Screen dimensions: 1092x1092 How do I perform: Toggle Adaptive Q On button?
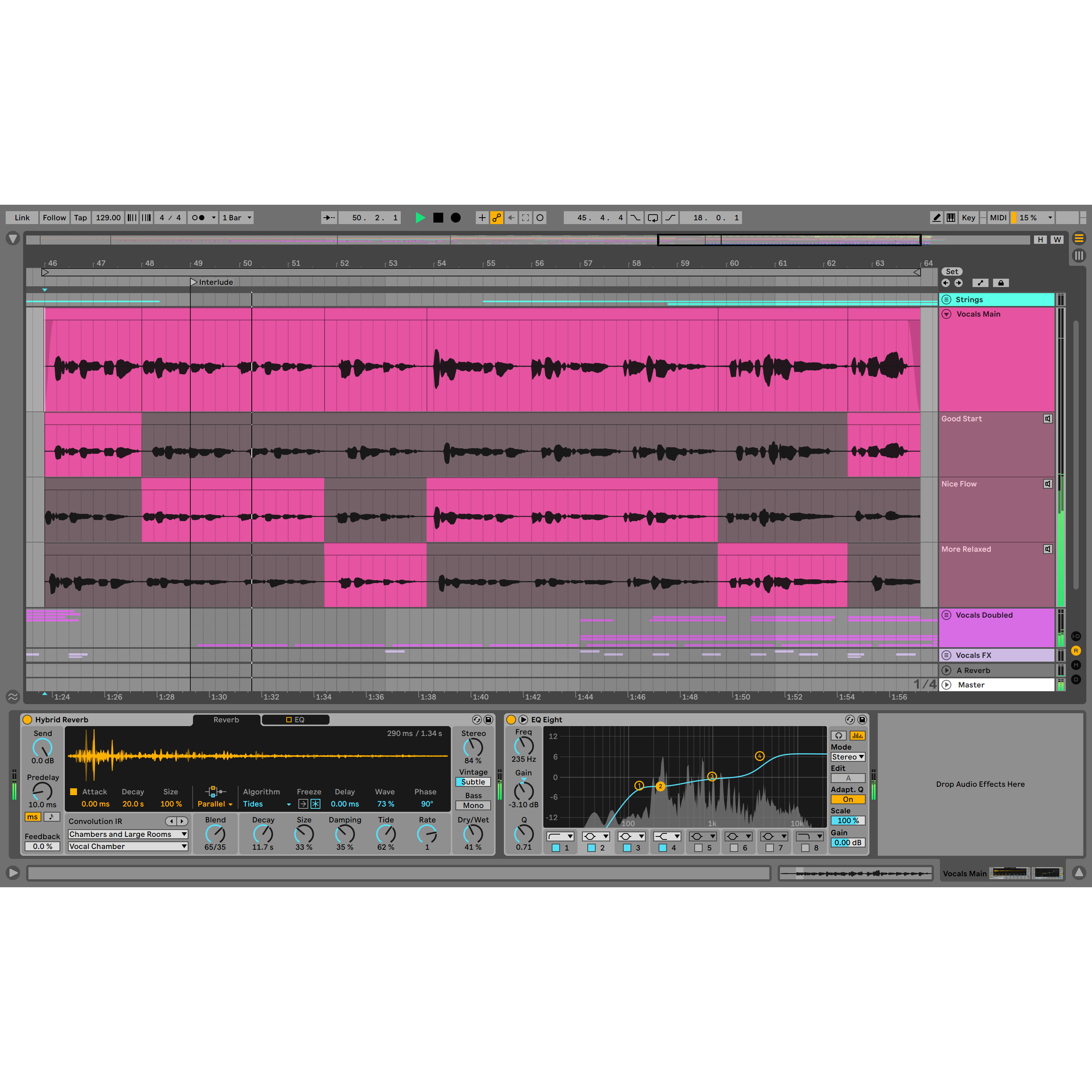[x=847, y=799]
